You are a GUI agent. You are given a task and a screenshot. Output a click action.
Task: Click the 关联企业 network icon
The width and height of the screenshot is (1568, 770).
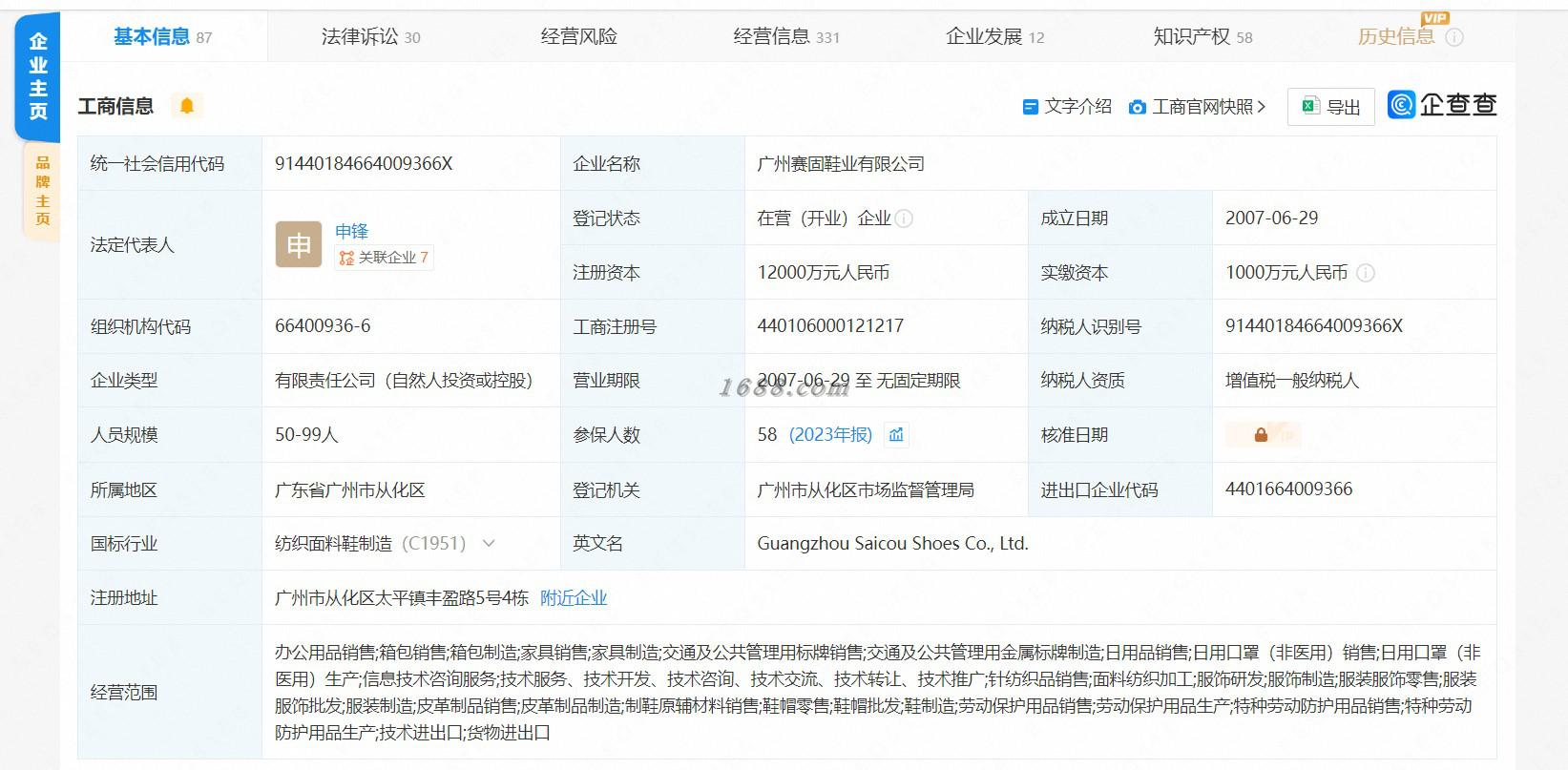click(346, 258)
